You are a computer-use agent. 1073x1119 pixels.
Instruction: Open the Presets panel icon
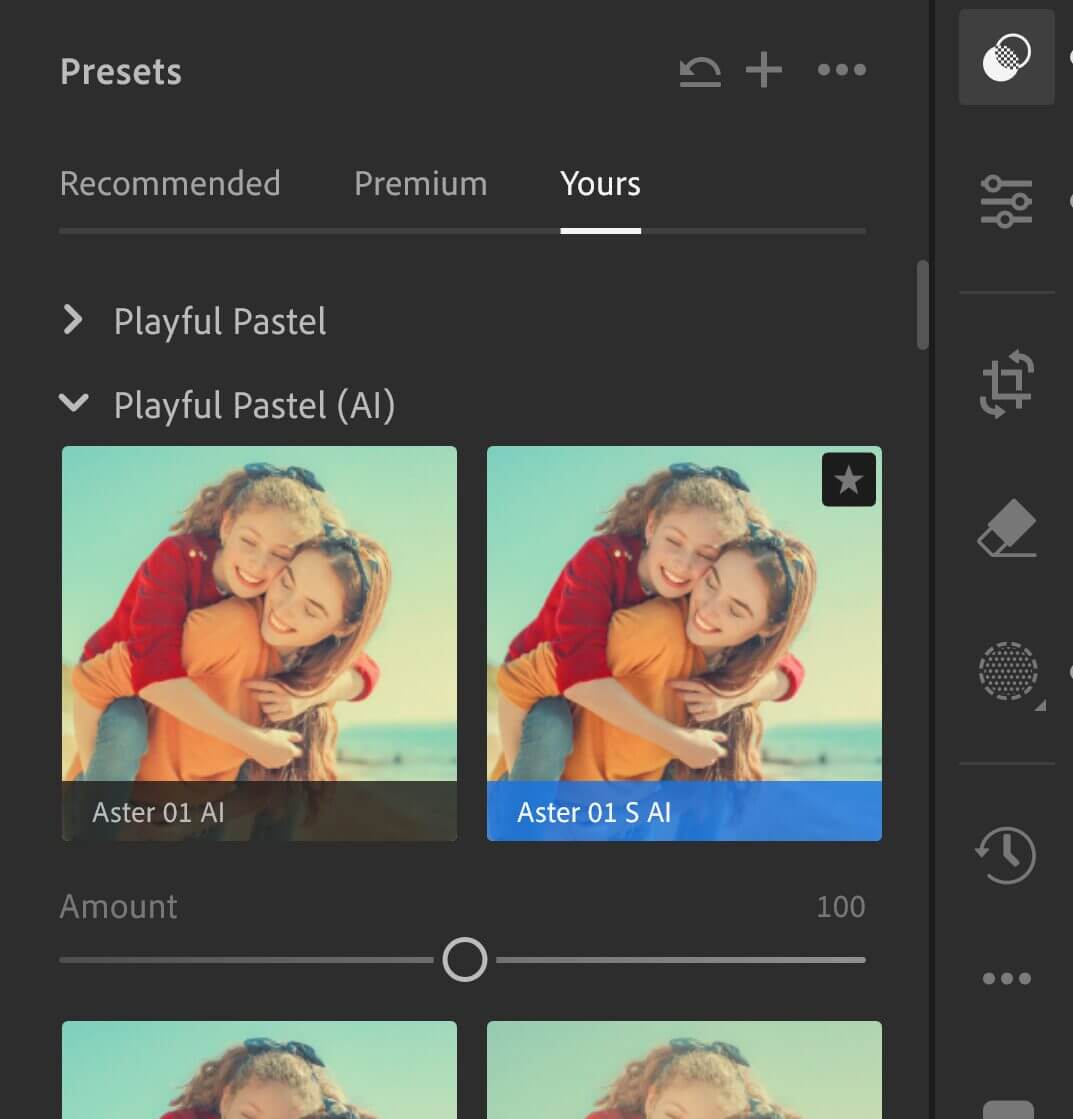[1006, 58]
